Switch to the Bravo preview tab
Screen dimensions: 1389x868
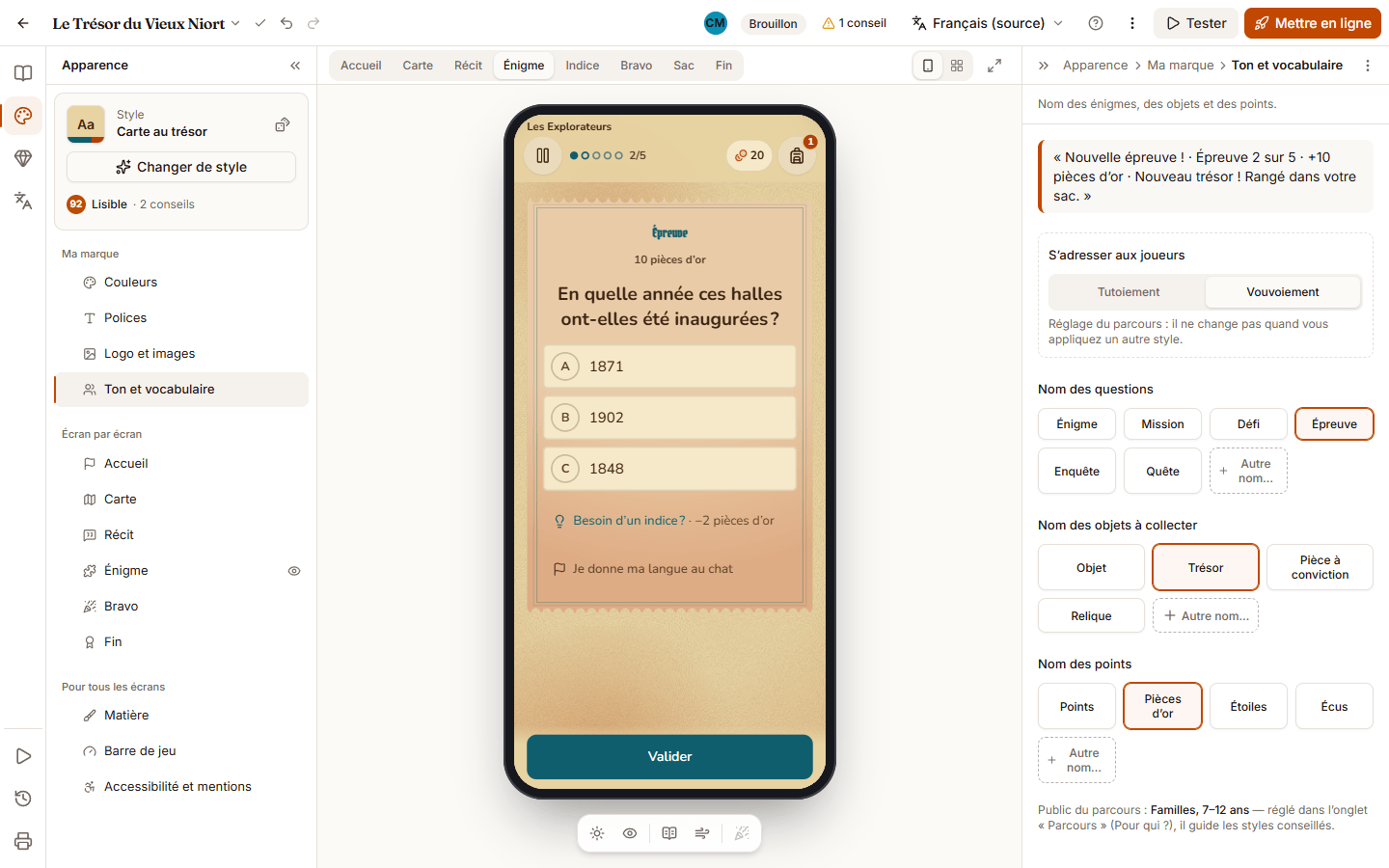coord(637,66)
